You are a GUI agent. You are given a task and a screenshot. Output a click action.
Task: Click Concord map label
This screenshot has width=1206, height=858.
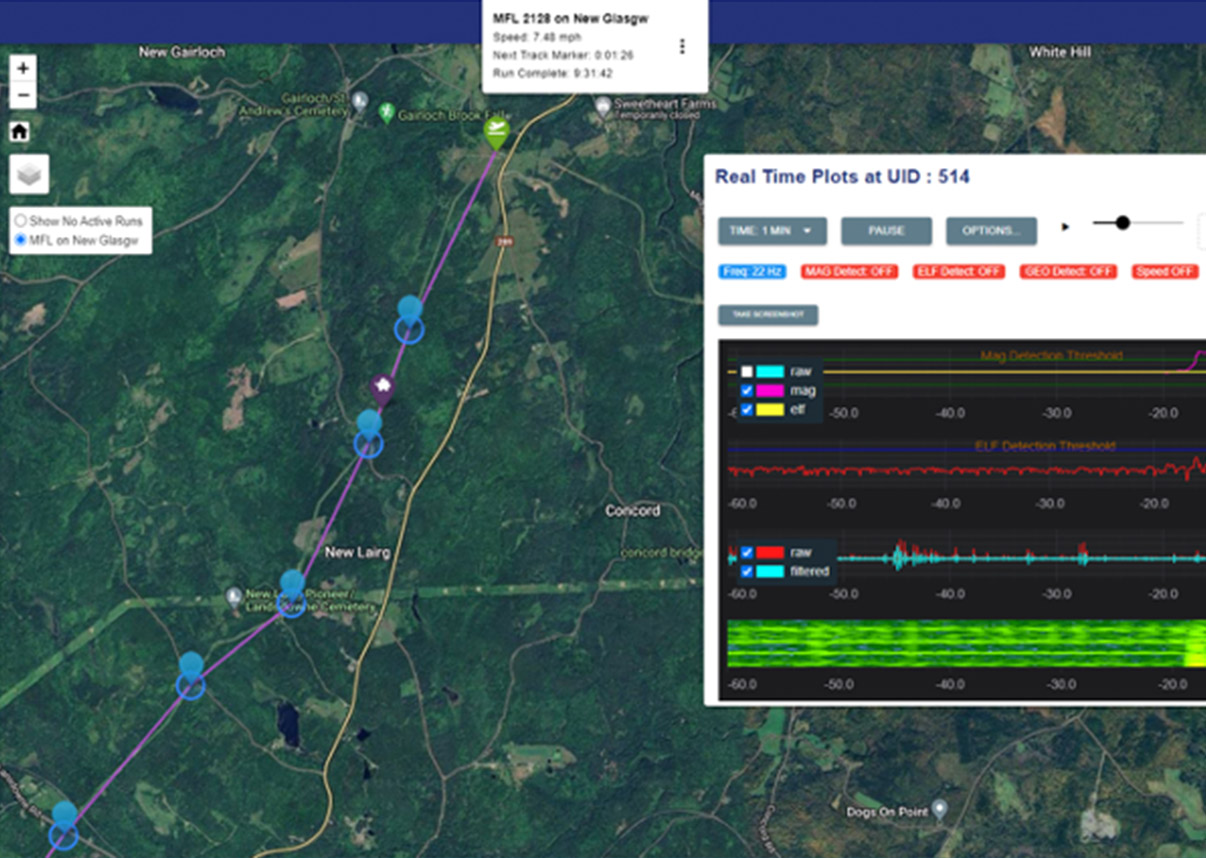[x=633, y=511]
